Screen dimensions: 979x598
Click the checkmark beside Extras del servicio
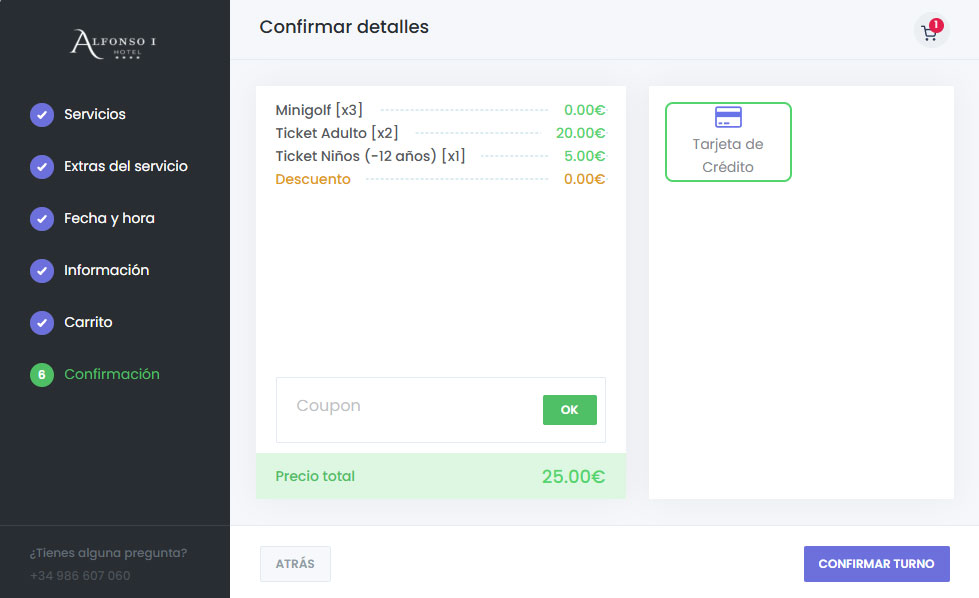click(42, 166)
